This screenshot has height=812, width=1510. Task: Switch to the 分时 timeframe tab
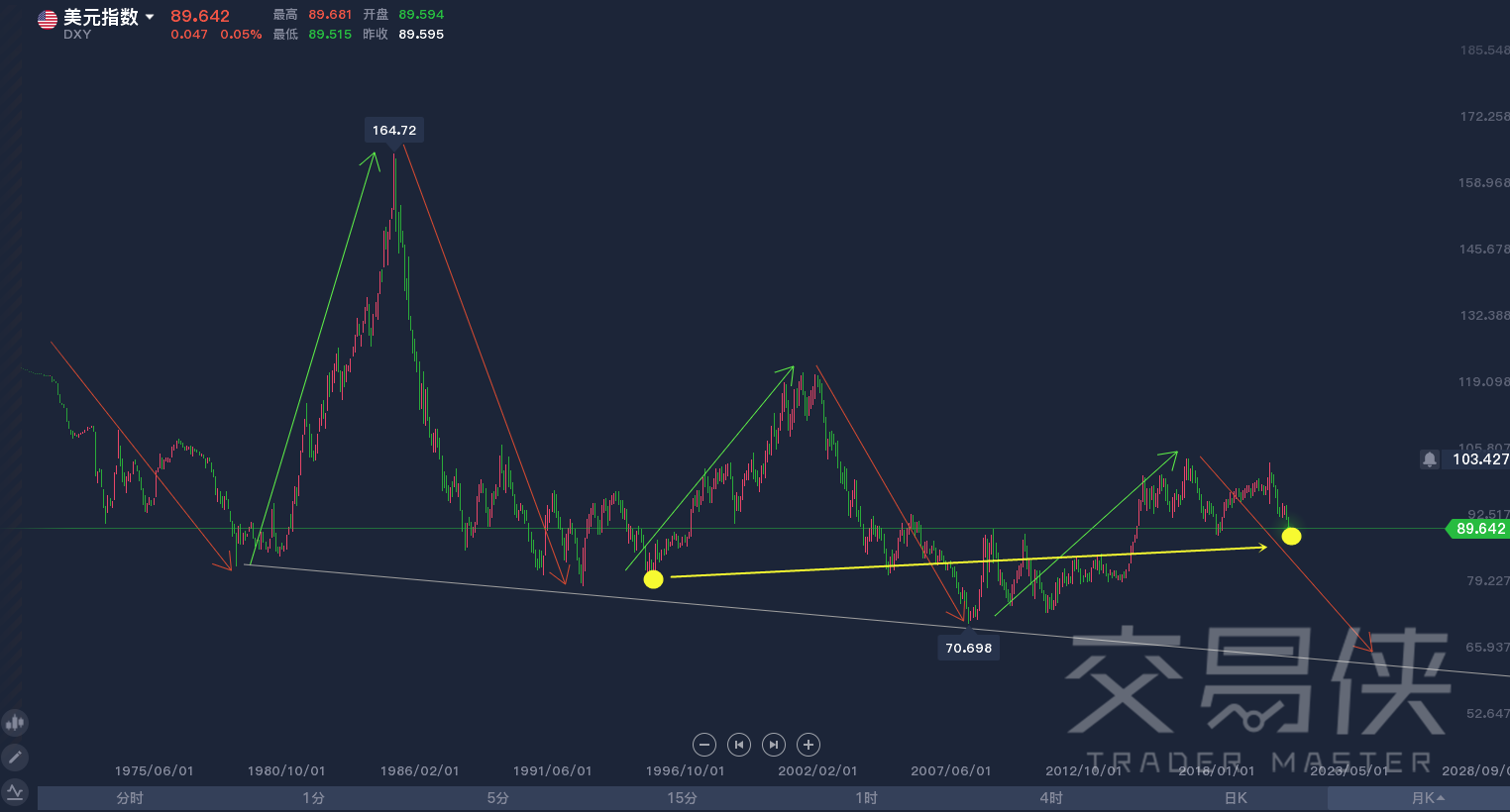click(x=130, y=798)
